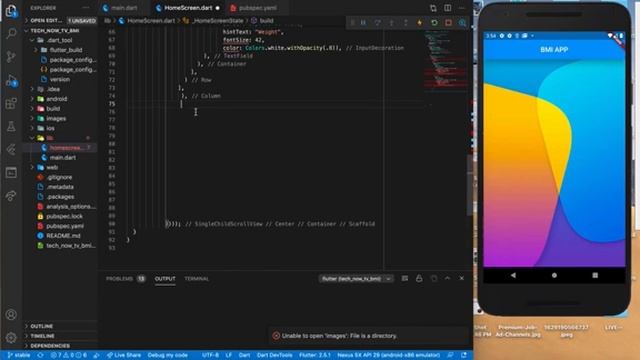Select Flutter output channel dropdown
This screenshot has width=640, height=360.
point(356,278)
